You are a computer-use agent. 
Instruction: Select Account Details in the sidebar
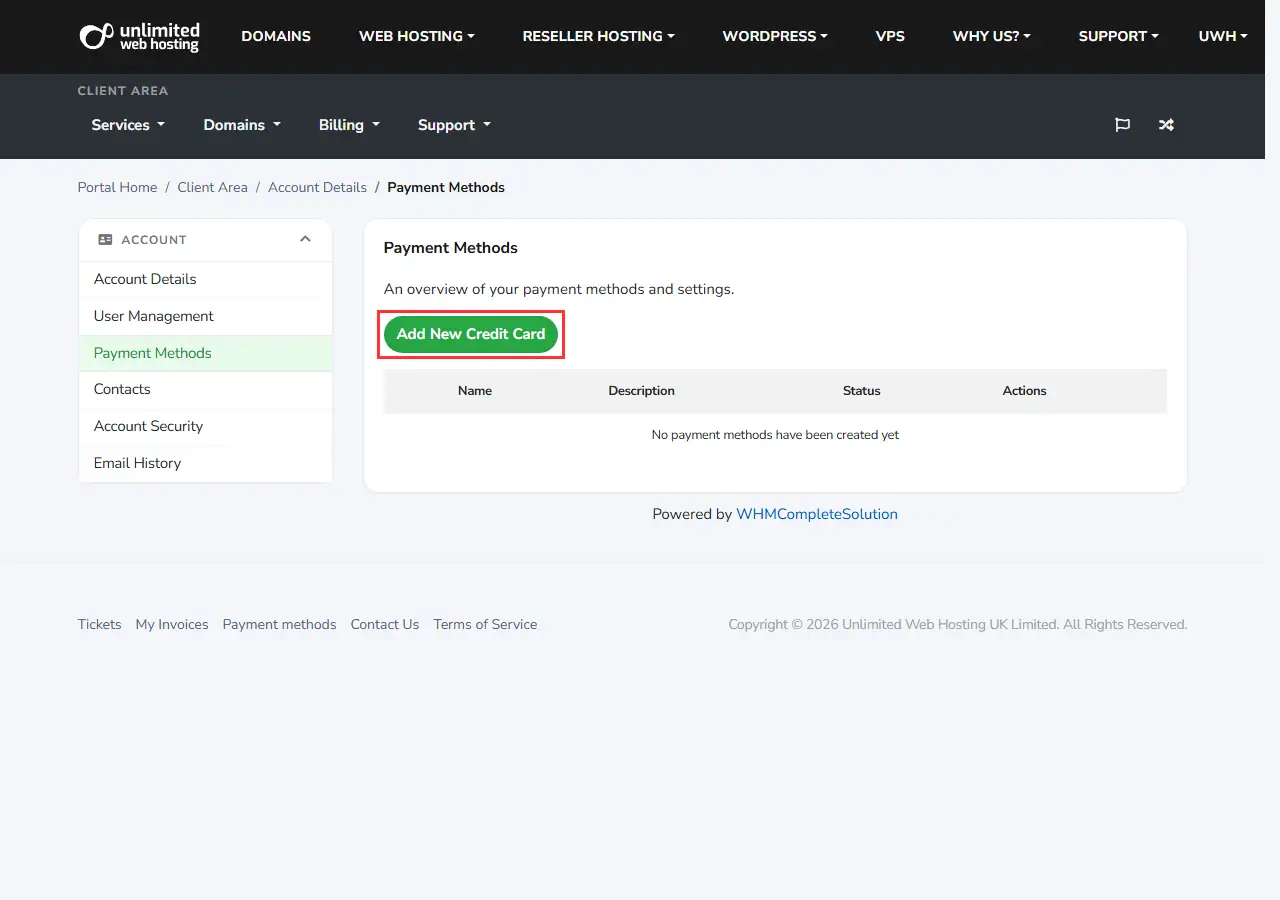pyautogui.click(x=205, y=279)
